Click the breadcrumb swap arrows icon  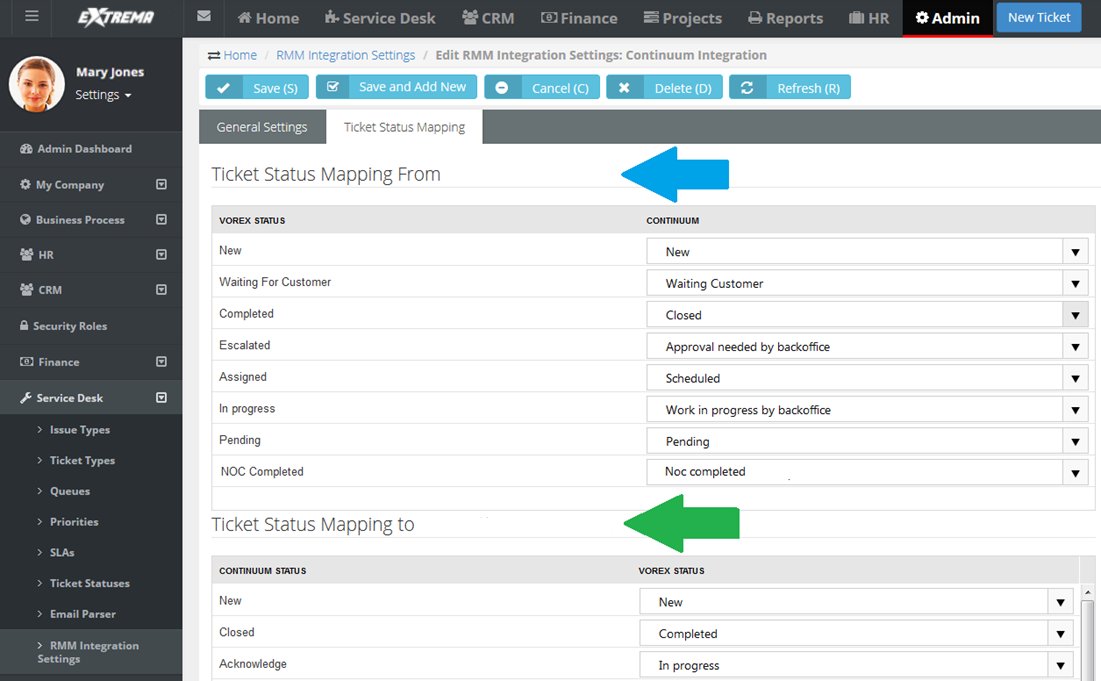click(x=213, y=55)
